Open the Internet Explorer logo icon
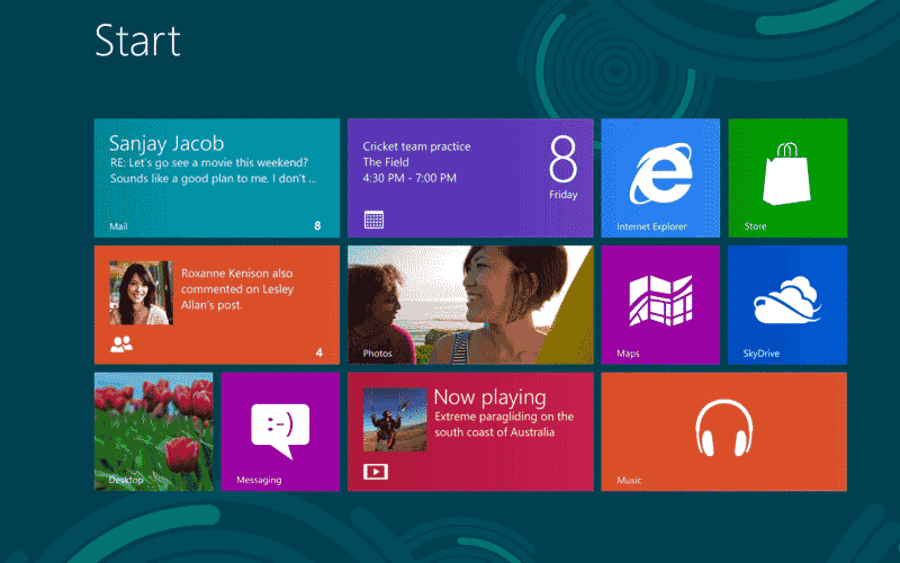This screenshot has height=563, width=900. [x=661, y=174]
